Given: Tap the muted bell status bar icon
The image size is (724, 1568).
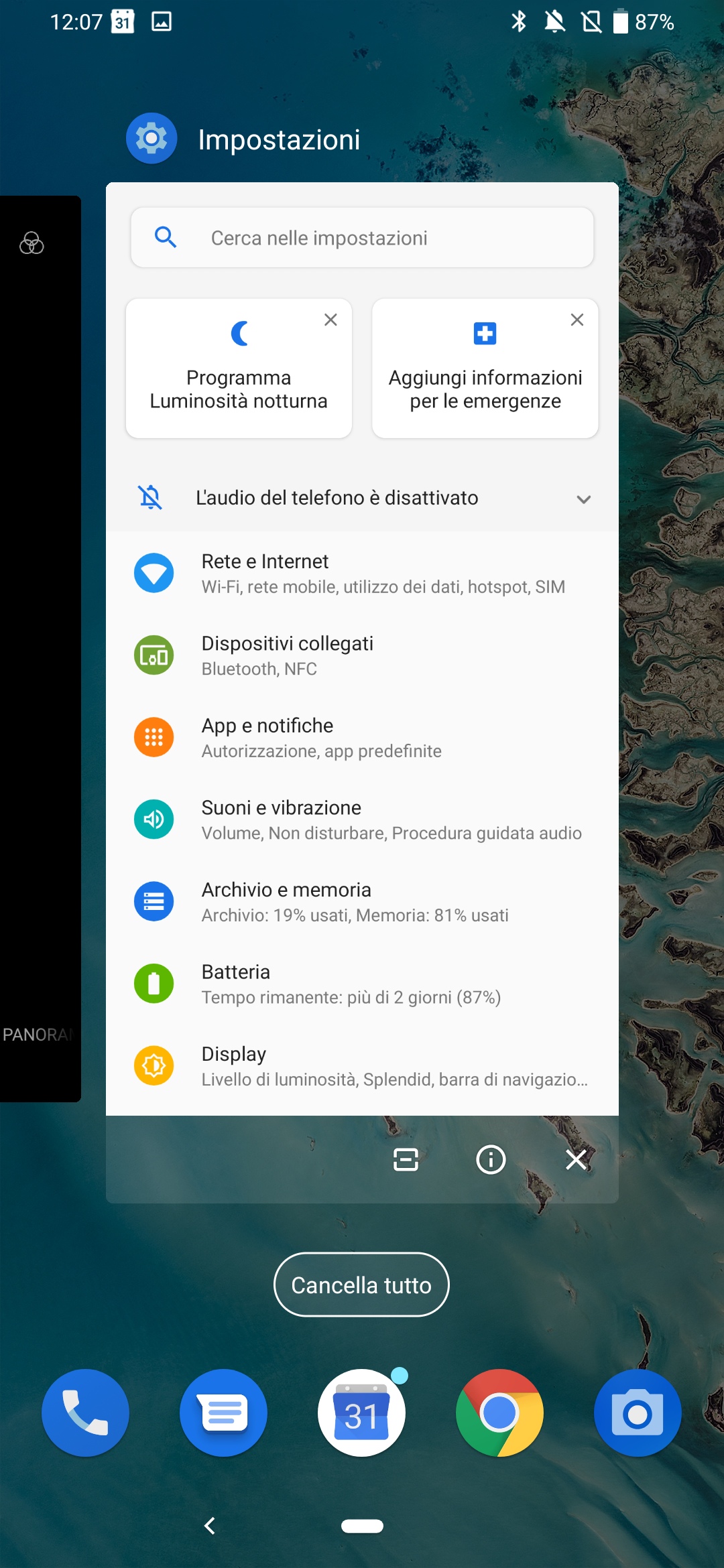Looking at the screenshot, I should 555,22.
